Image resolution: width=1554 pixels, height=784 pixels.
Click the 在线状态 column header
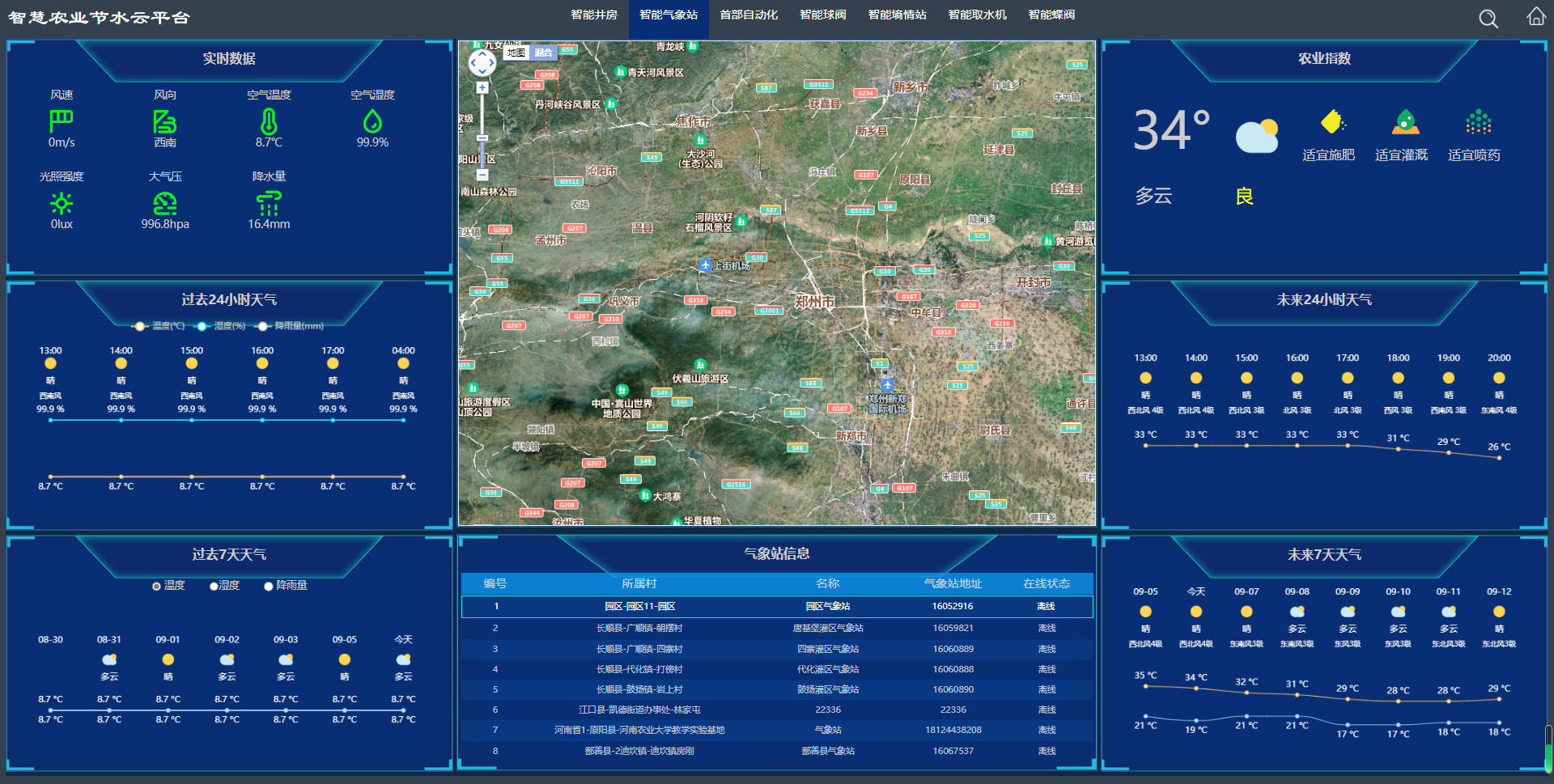click(1046, 583)
